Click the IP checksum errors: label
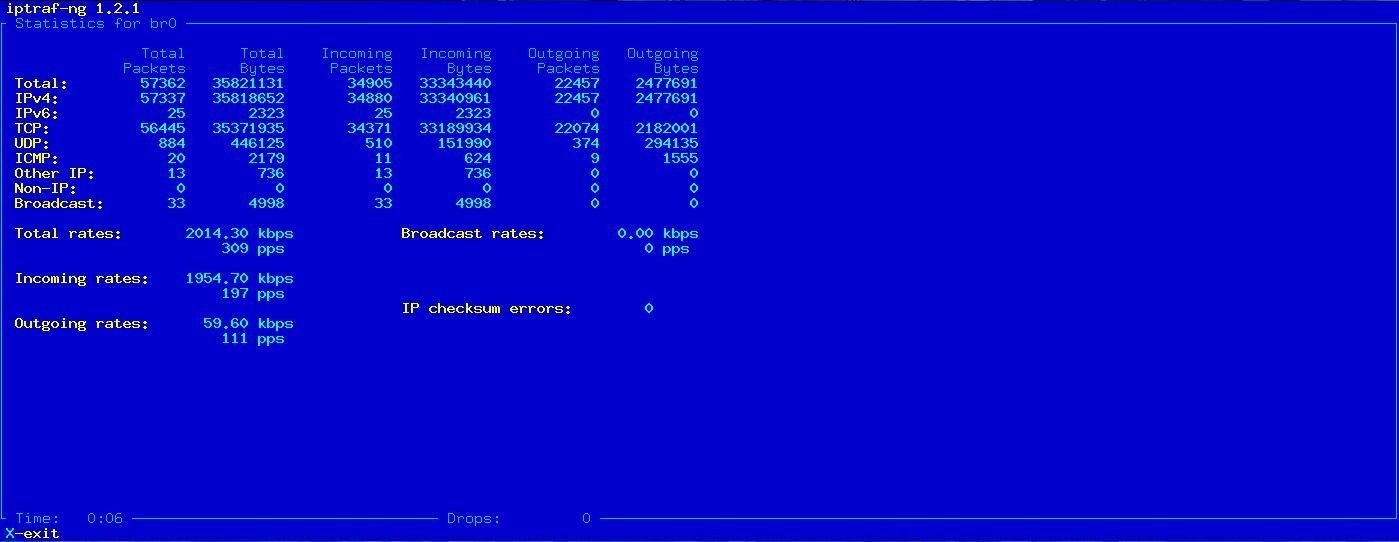 click(x=487, y=308)
